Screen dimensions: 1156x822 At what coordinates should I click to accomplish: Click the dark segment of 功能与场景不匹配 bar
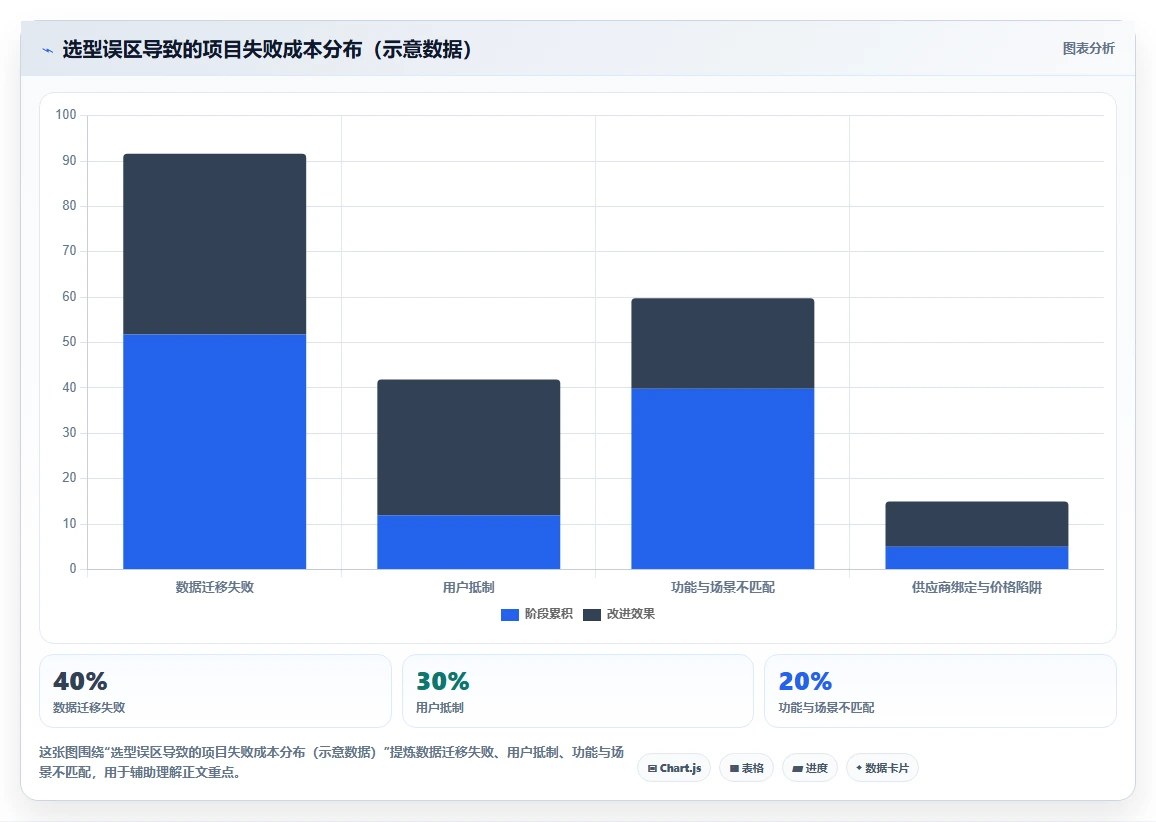pyautogui.click(x=722, y=343)
